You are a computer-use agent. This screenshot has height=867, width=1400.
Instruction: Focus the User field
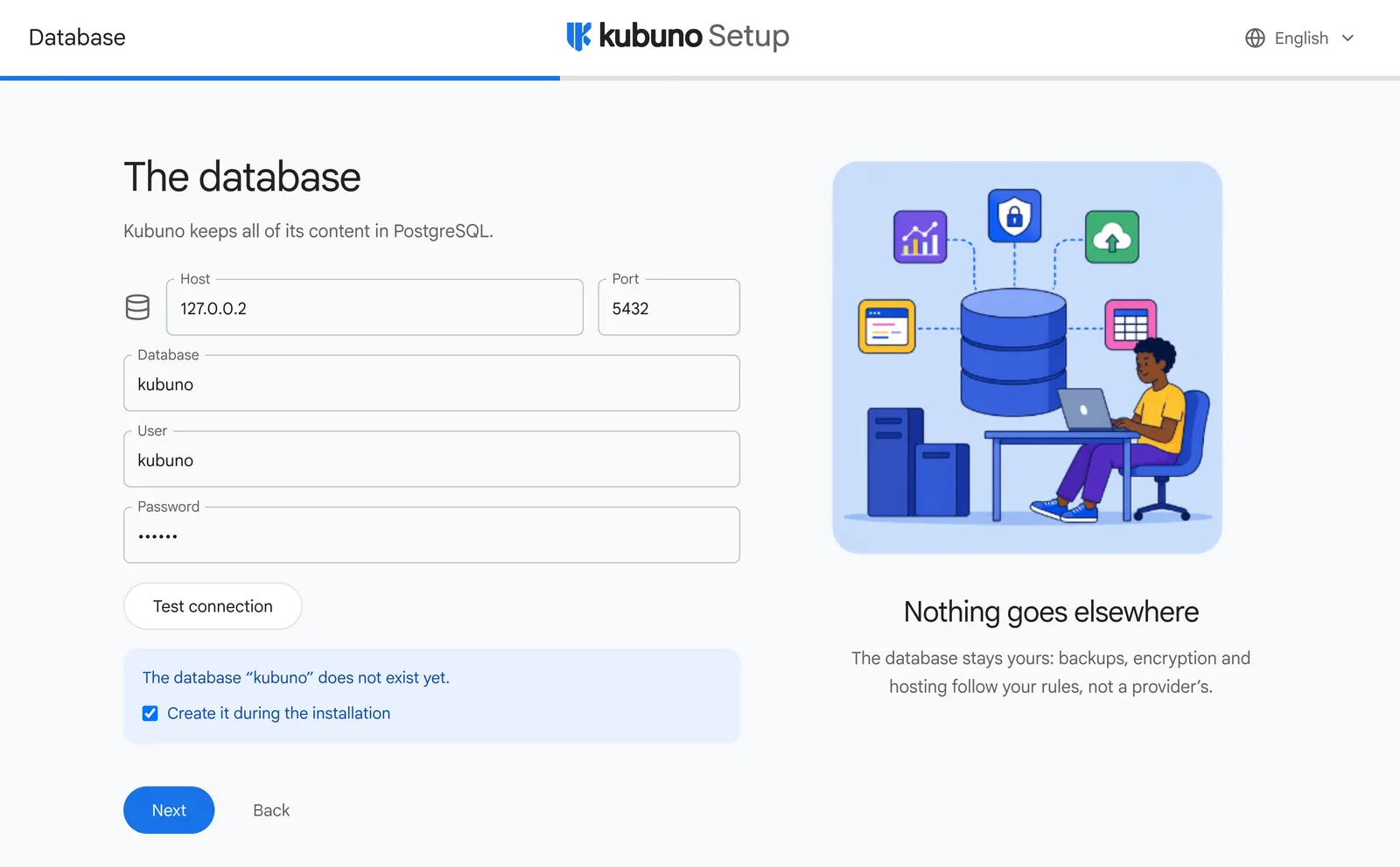pyautogui.click(x=431, y=459)
